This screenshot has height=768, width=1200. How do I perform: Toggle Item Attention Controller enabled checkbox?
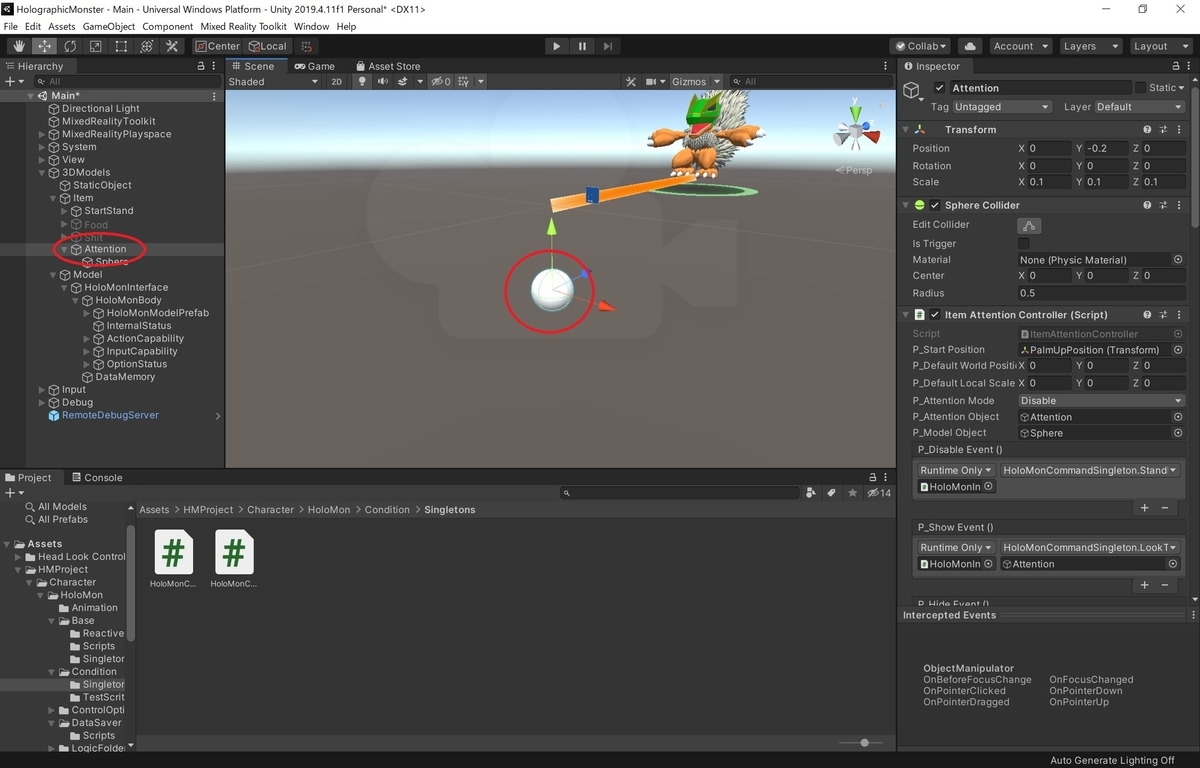935,314
